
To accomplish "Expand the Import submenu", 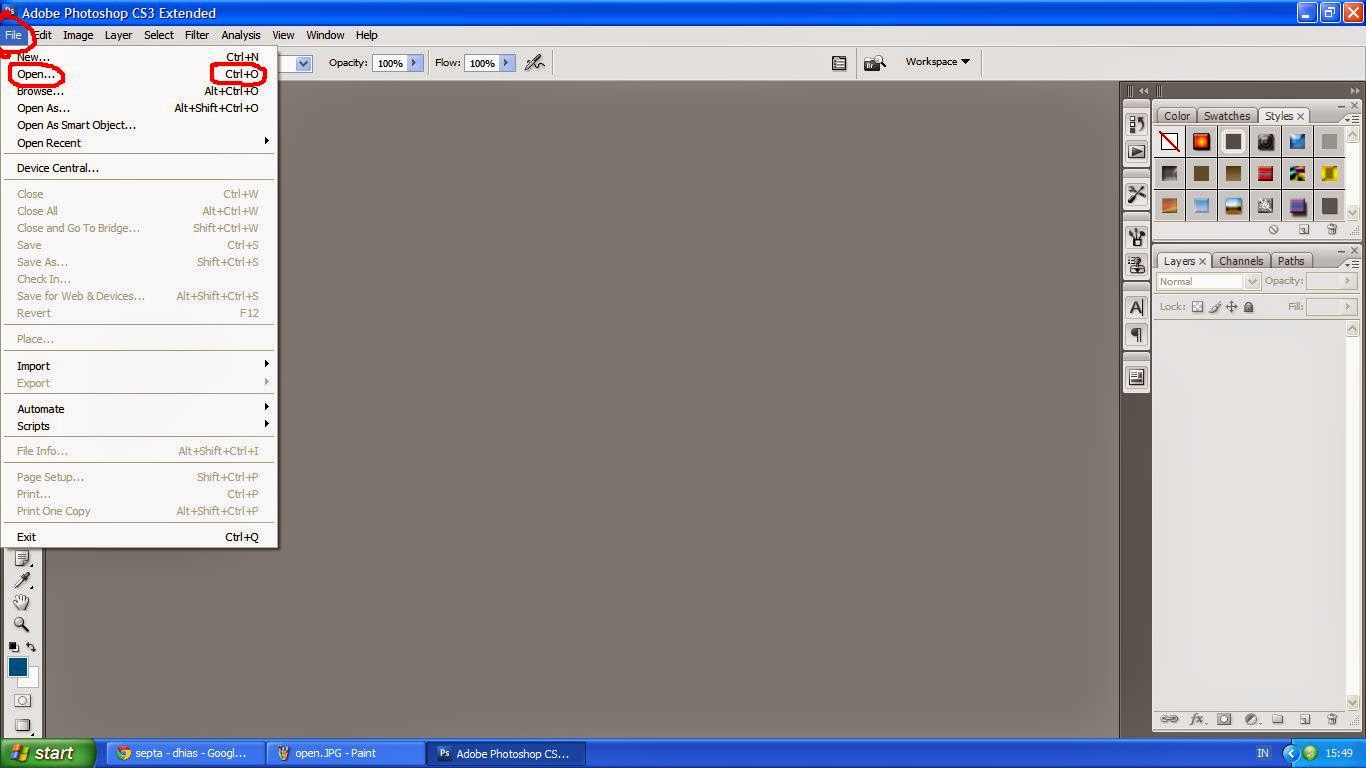I will click(x=139, y=366).
